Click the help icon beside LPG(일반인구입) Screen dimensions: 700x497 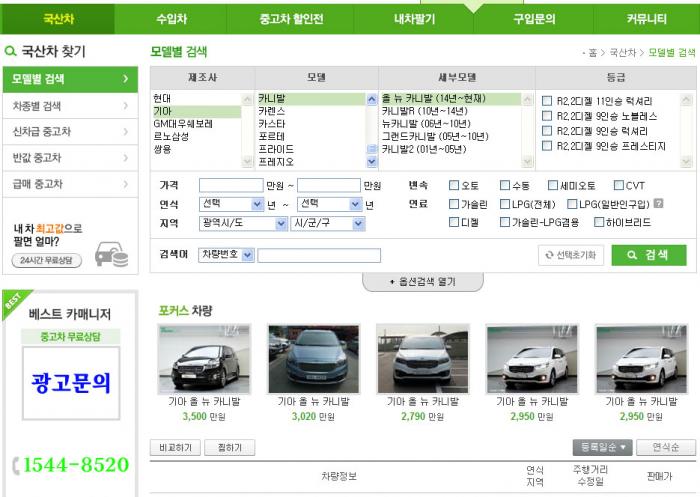(x=658, y=204)
